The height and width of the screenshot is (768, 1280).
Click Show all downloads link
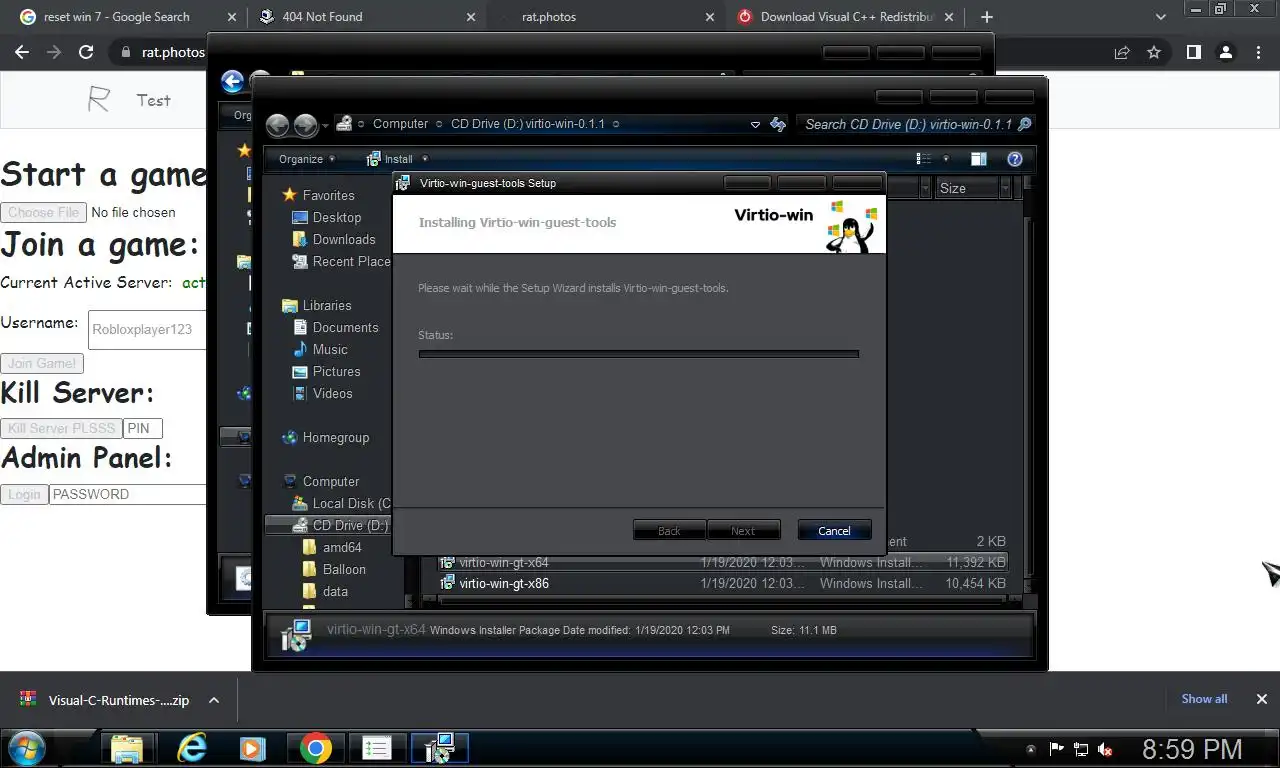coord(1204,699)
